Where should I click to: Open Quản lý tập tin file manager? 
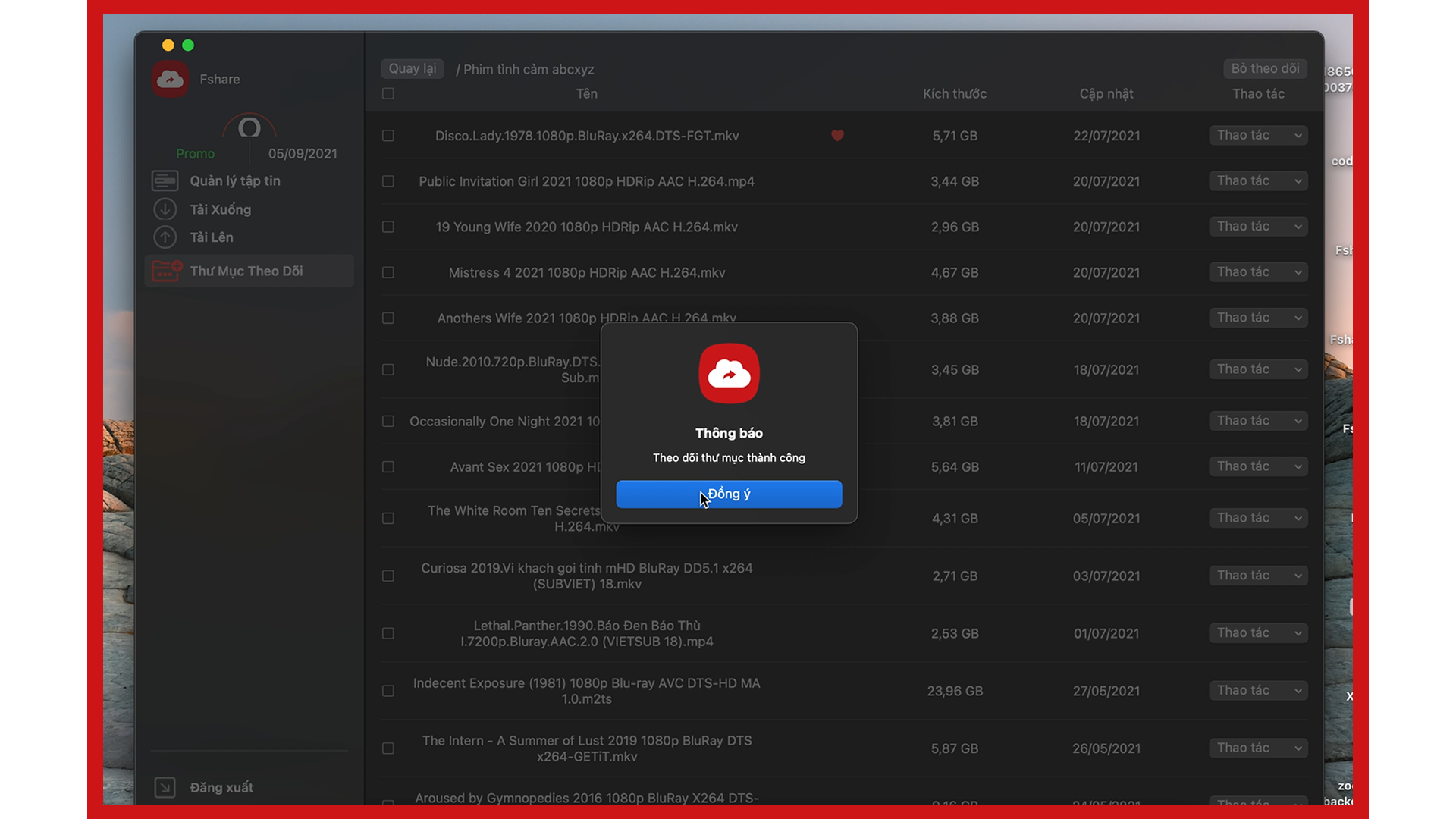coord(234,180)
